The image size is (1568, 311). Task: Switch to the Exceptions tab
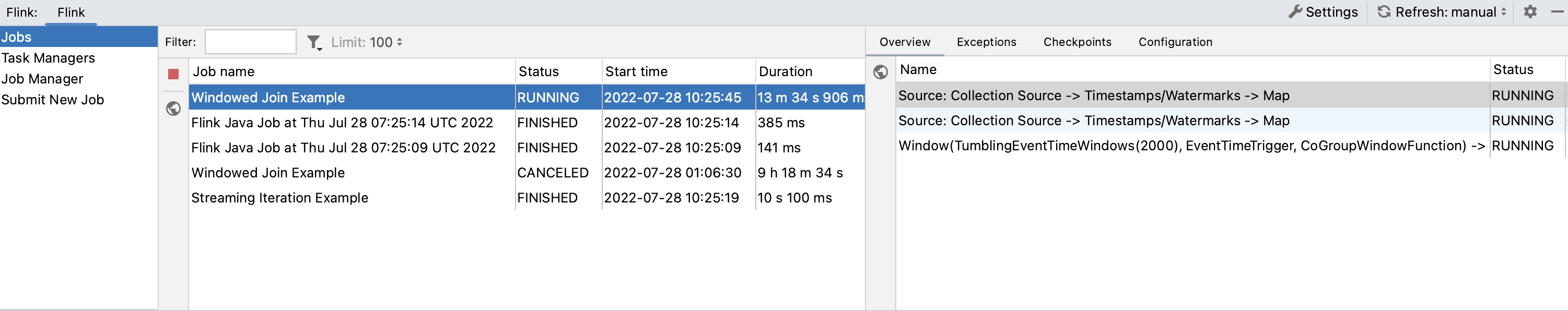986,42
